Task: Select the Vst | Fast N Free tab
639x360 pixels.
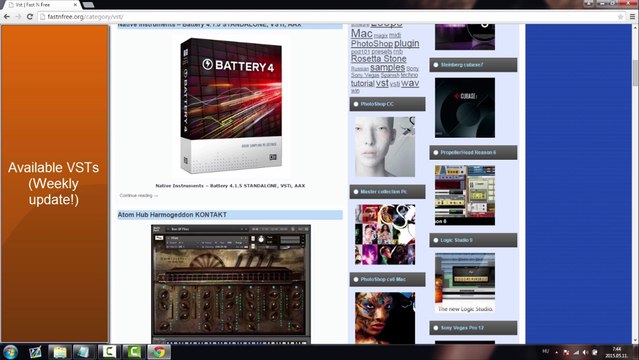Action: point(41,4)
